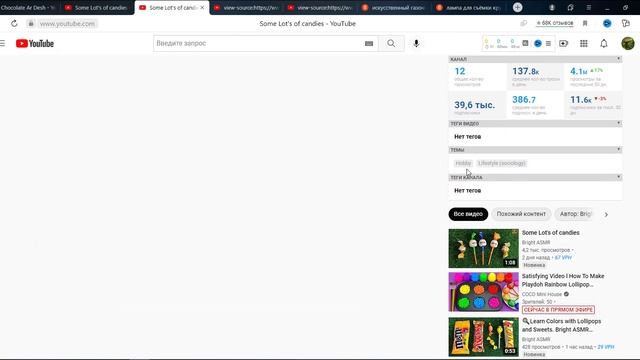
Task: Open a new browser tab with plus
Action: [518, 7]
